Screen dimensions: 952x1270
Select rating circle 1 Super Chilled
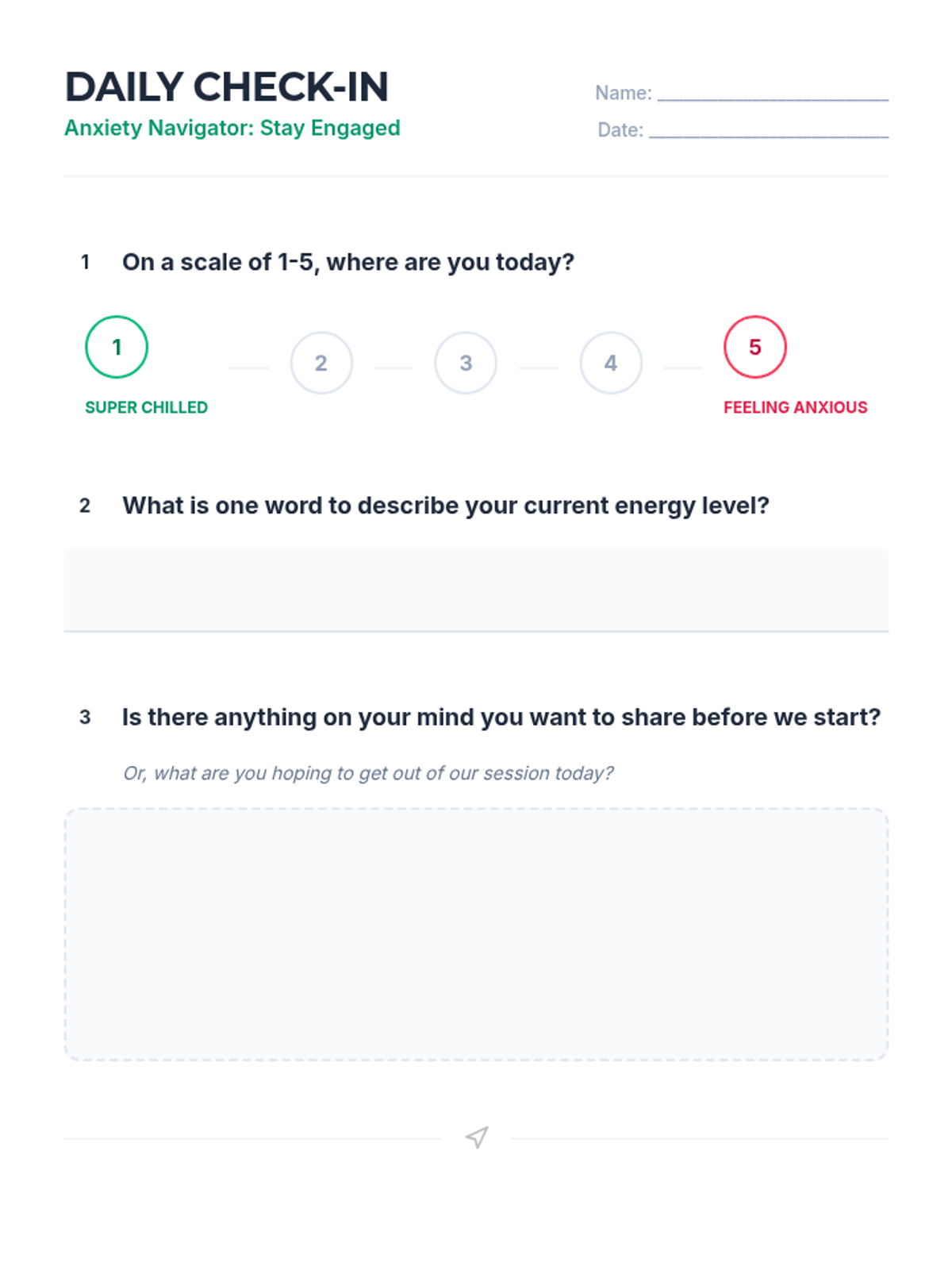[117, 347]
